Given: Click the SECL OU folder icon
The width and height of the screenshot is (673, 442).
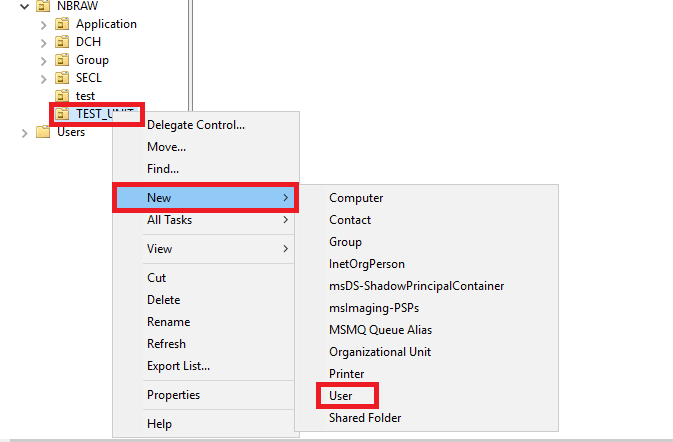Looking at the screenshot, I should [x=62, y=78].
